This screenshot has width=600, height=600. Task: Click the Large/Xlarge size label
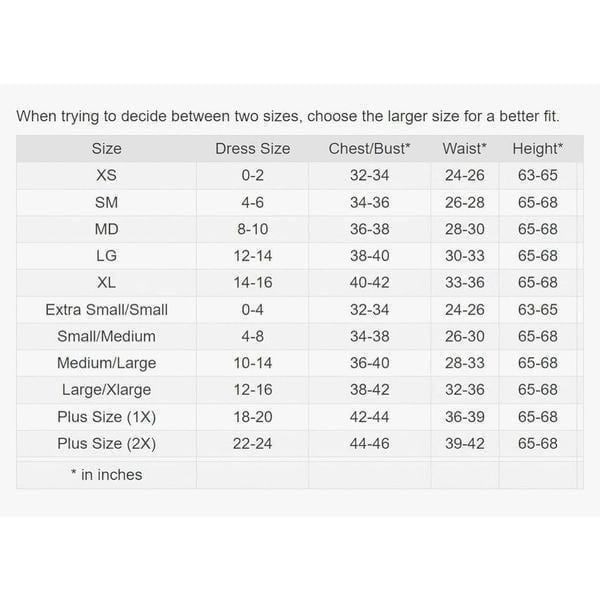click(106, 390)
